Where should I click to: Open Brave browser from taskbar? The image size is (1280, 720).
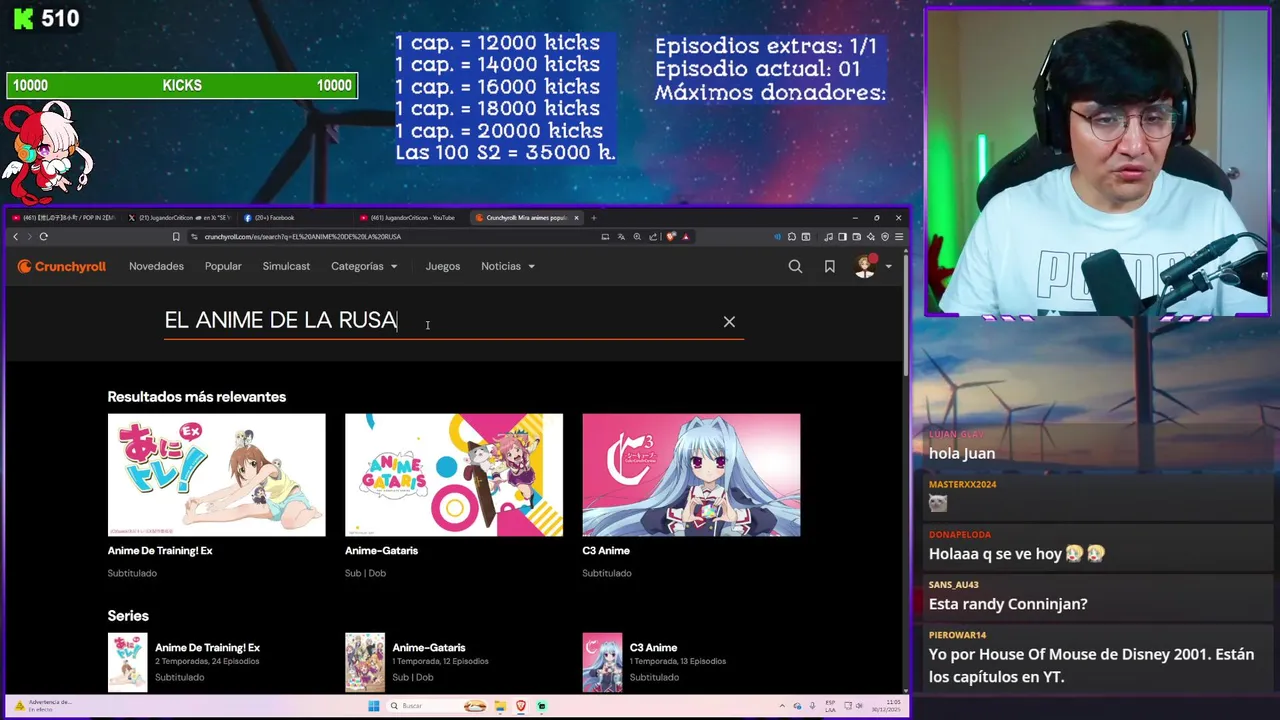(521, 705)
